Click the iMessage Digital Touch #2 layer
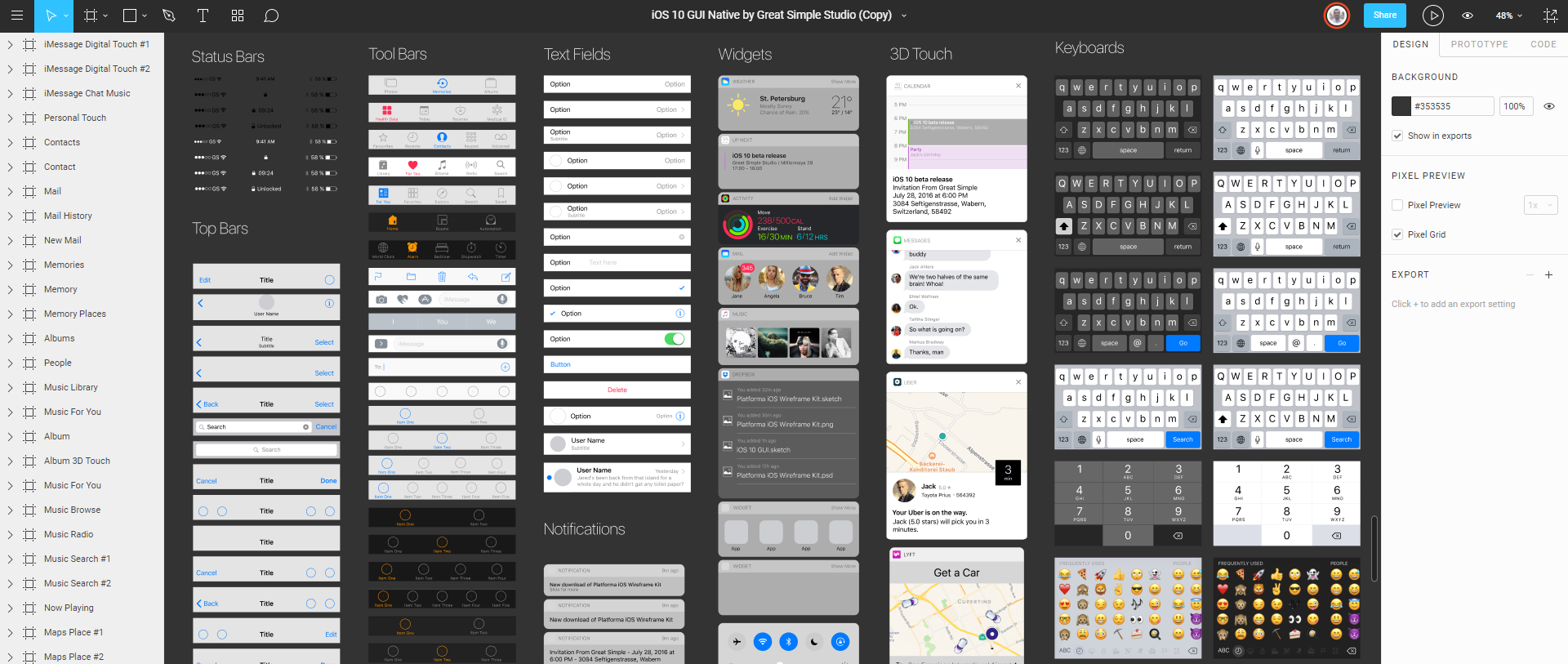Viewport: 1568px width, 664px height. click(97, 69)
